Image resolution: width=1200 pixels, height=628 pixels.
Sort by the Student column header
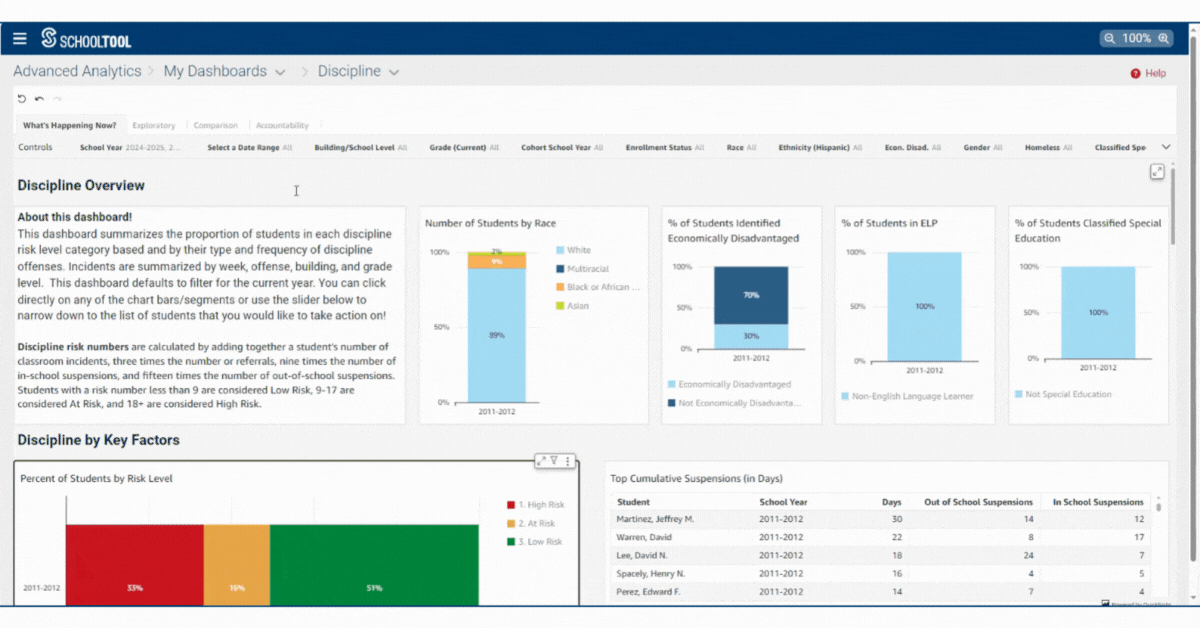tap(633, 502)
